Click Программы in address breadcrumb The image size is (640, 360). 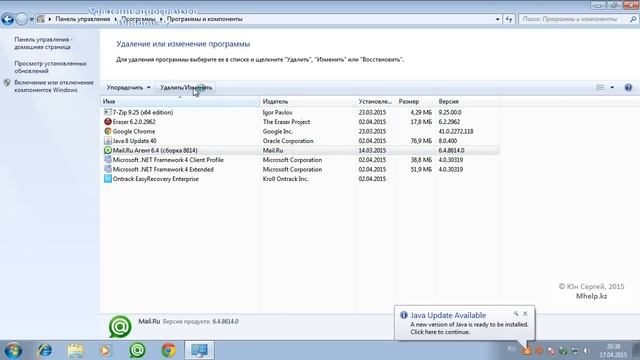(138, 19)
